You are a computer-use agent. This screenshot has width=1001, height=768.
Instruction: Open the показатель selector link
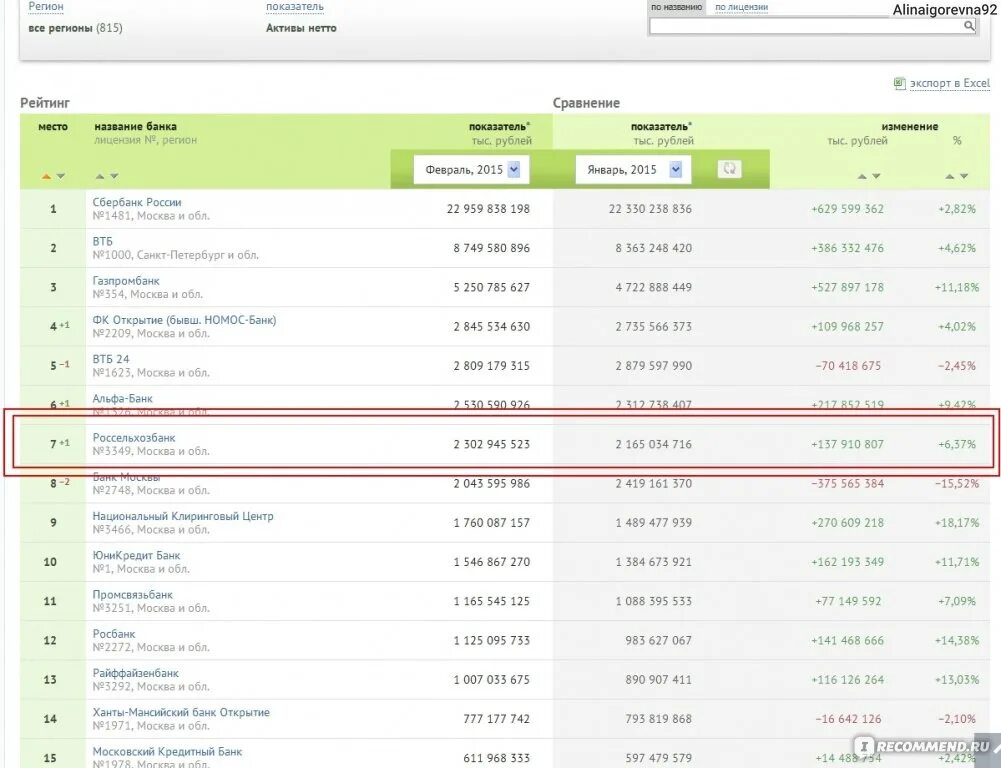pos(295,6)
